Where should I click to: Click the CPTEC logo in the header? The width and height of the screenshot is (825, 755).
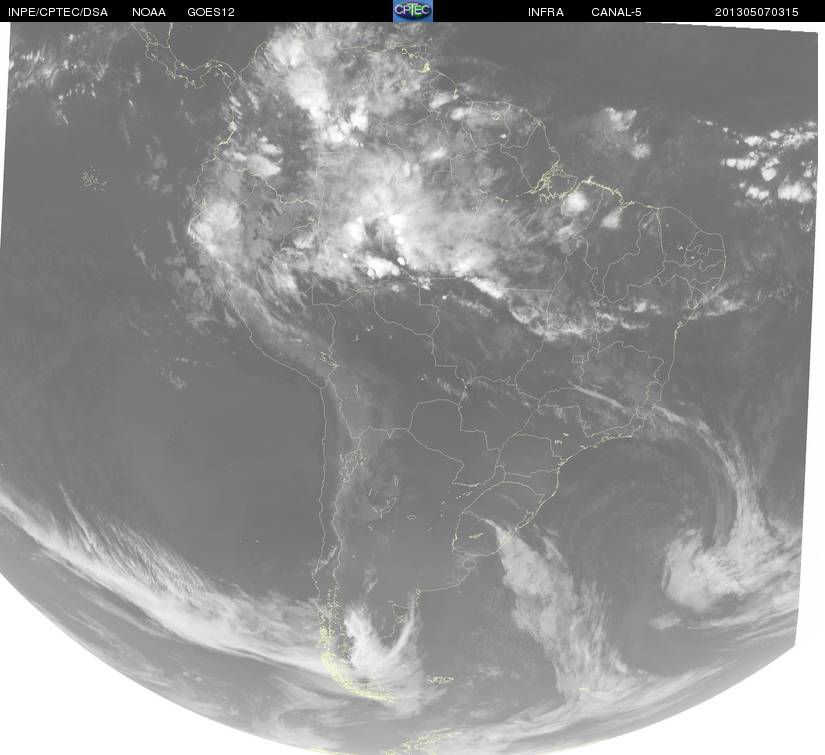(413, 11)
